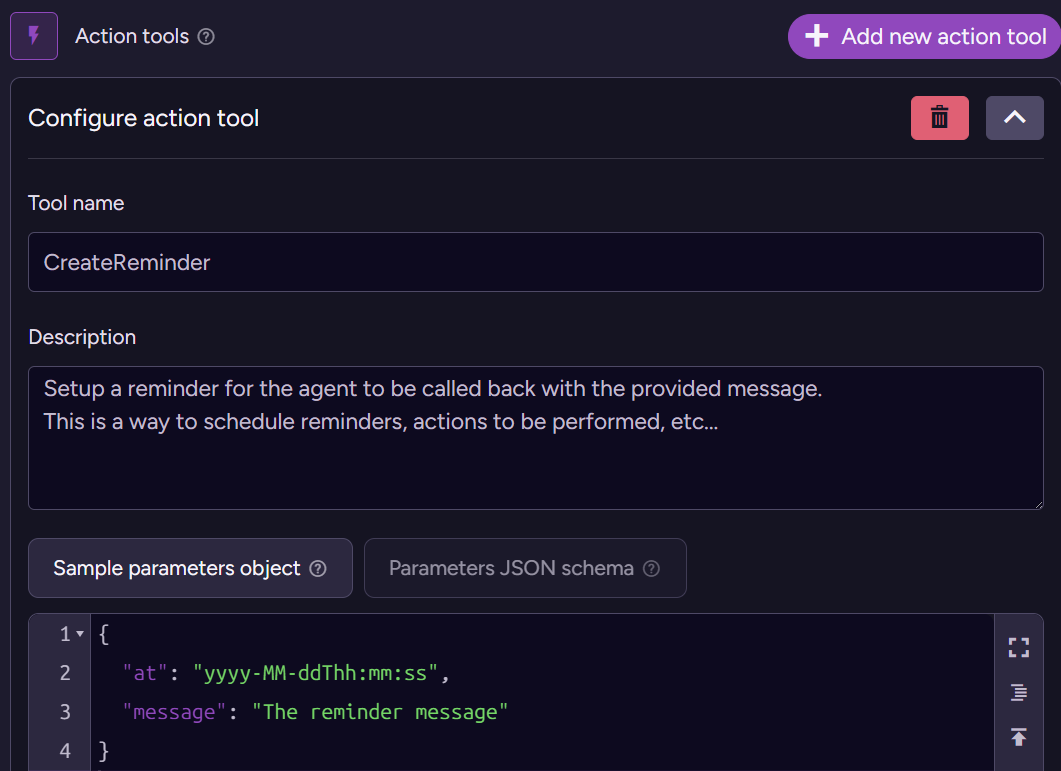
Task: Click the "The reminder message" string value
Action: coord(380,712)
